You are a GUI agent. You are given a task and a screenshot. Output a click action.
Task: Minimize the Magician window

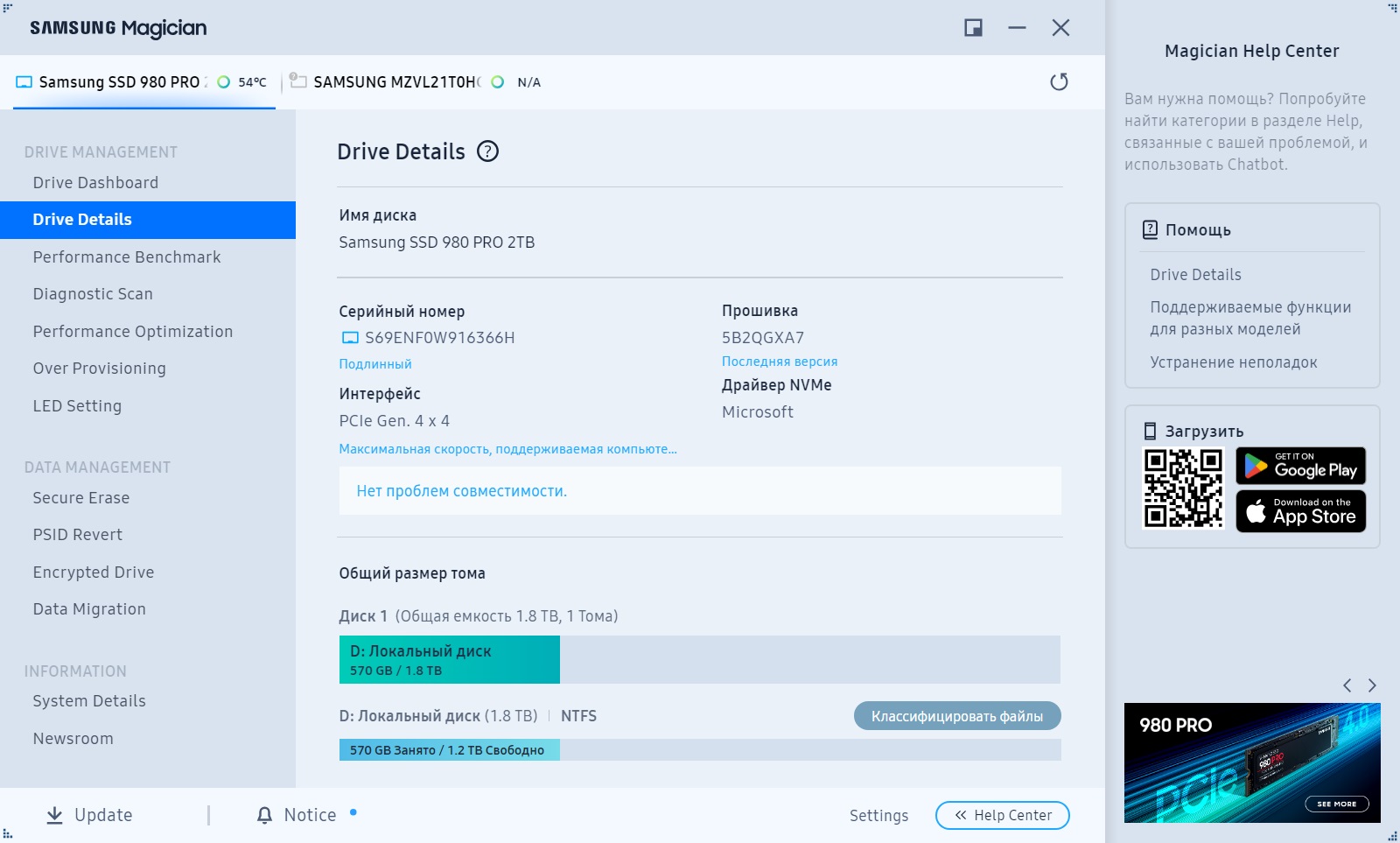(x=1017, y=28)
